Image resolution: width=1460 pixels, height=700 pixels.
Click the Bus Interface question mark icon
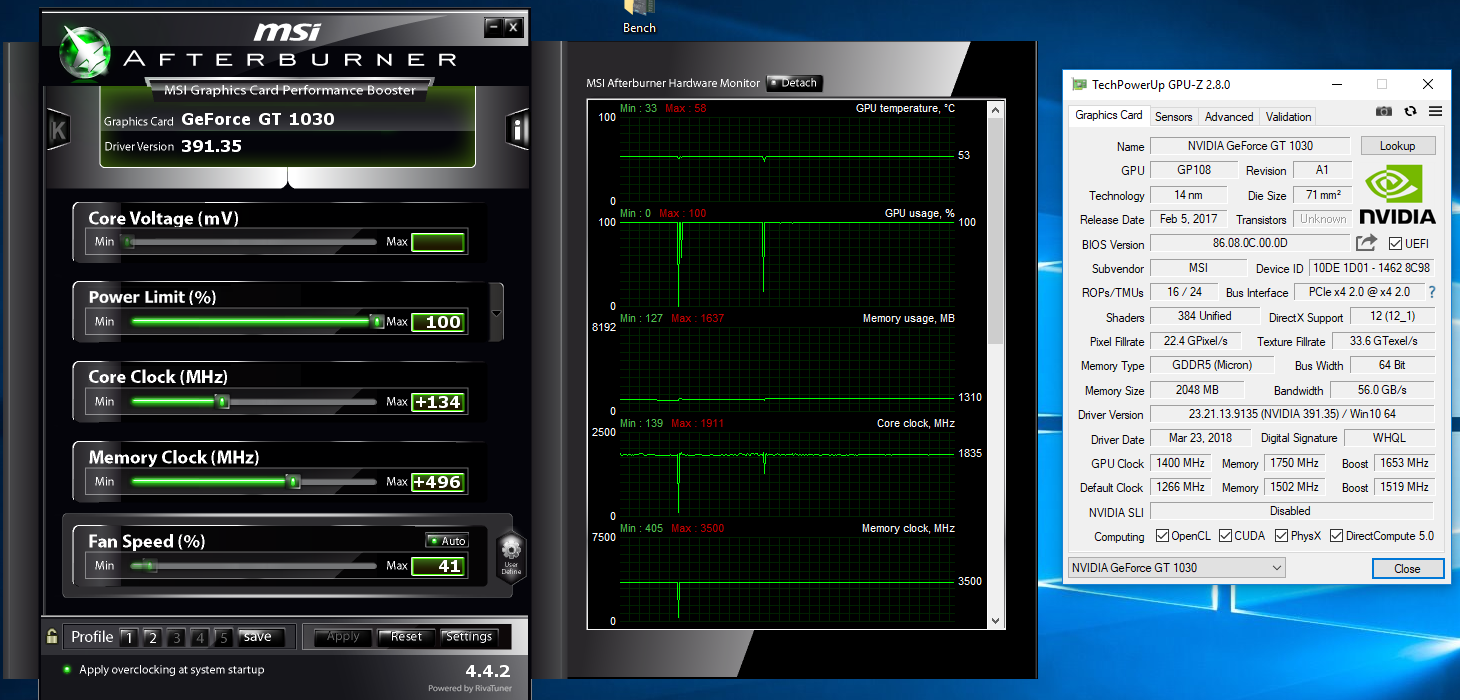[1431, 292]
